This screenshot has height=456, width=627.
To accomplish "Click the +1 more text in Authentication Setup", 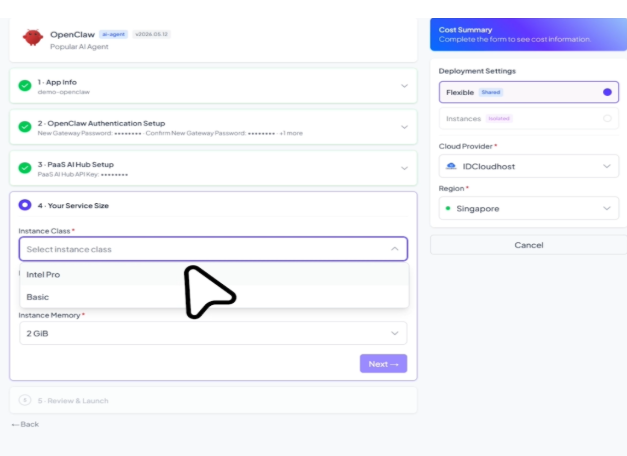I will point(291,133).
